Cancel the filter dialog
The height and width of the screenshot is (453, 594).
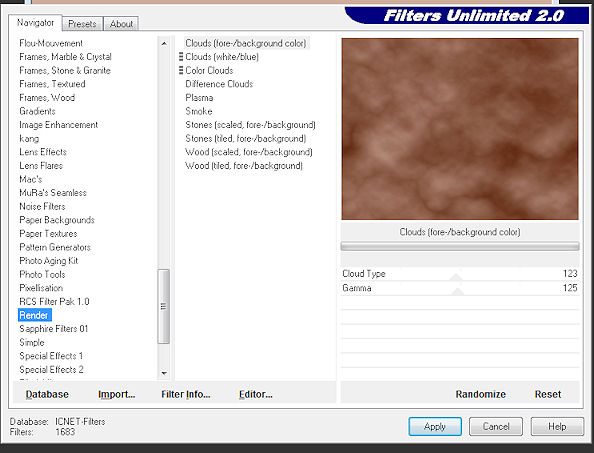[496, 426]
